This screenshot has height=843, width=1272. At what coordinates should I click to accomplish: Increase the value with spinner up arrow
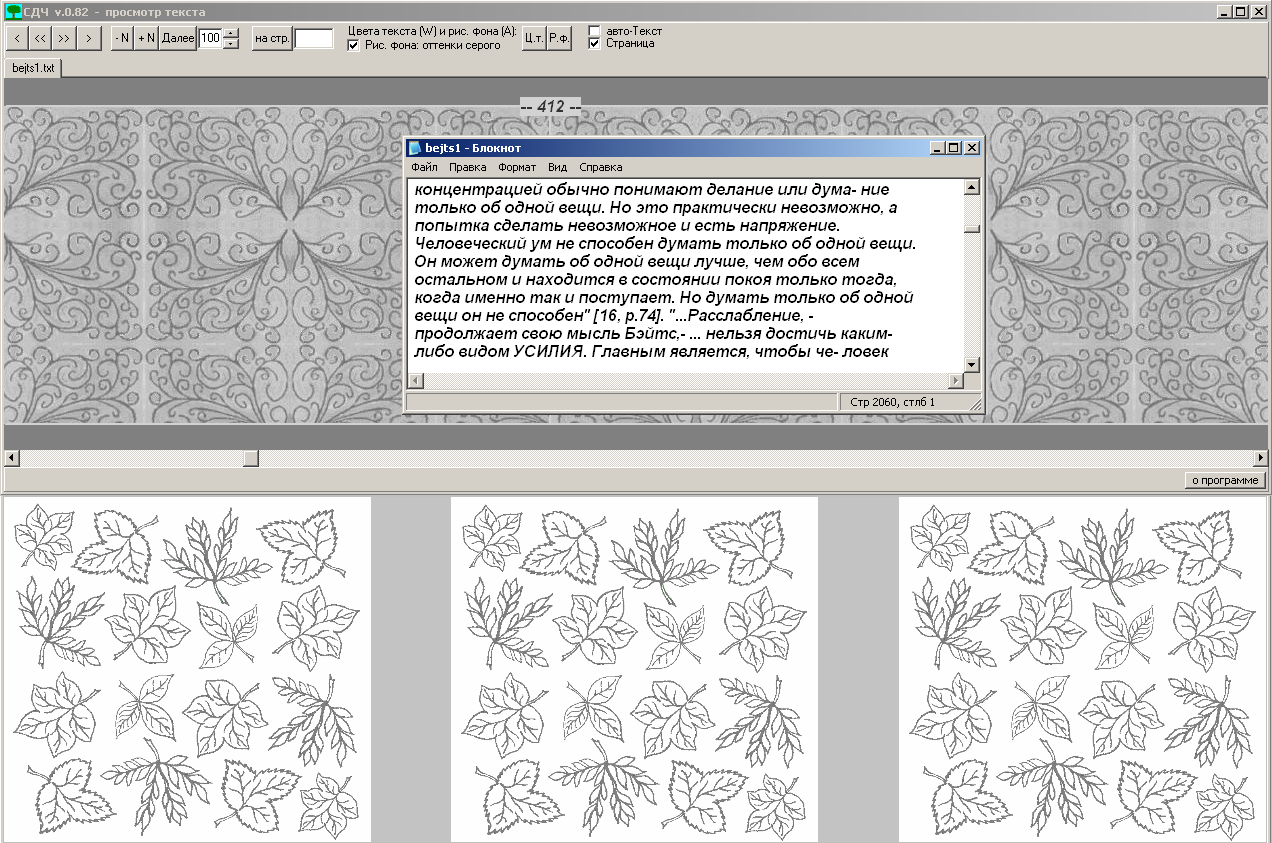[x=231, y=33]
